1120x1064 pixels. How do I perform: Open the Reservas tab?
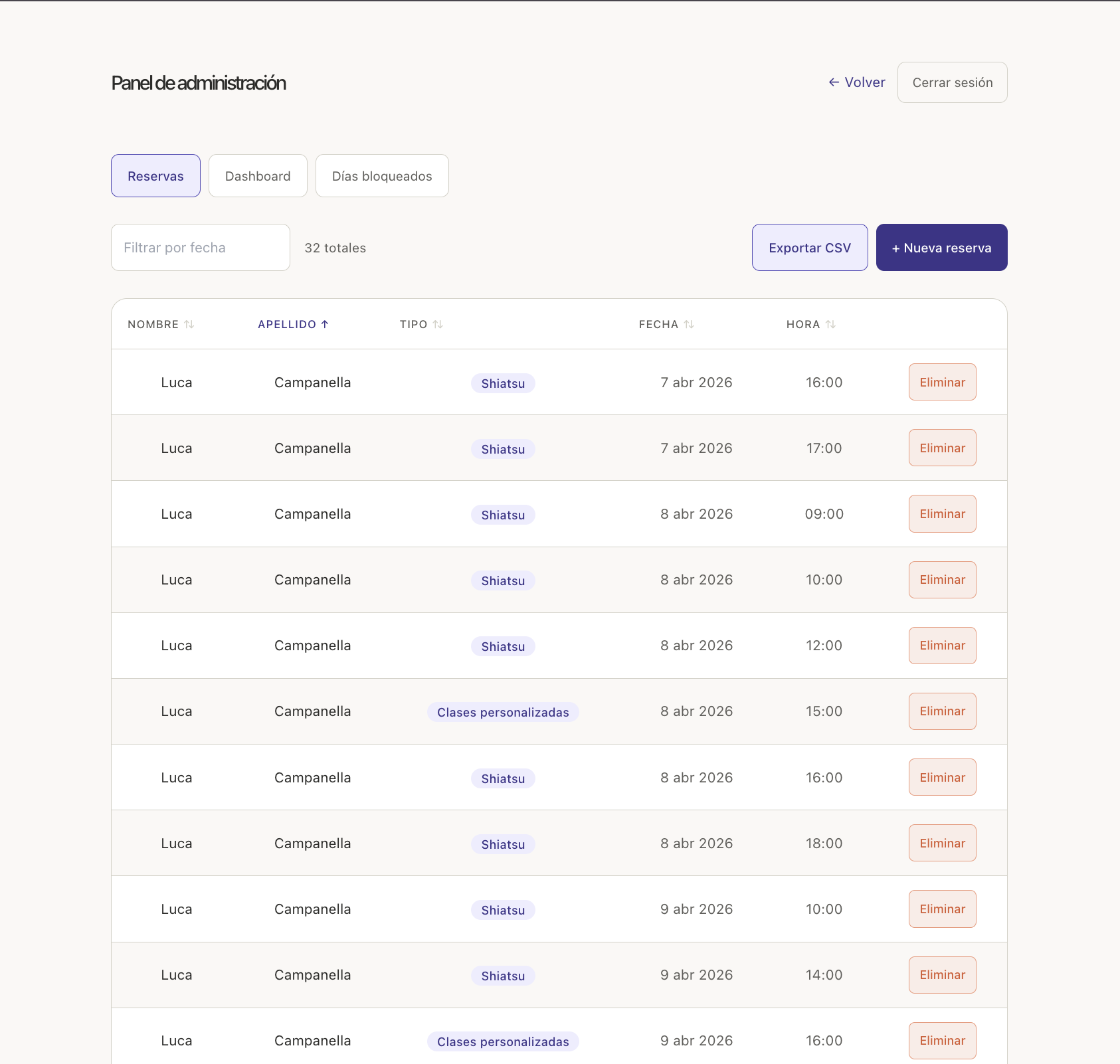point(155,176)
